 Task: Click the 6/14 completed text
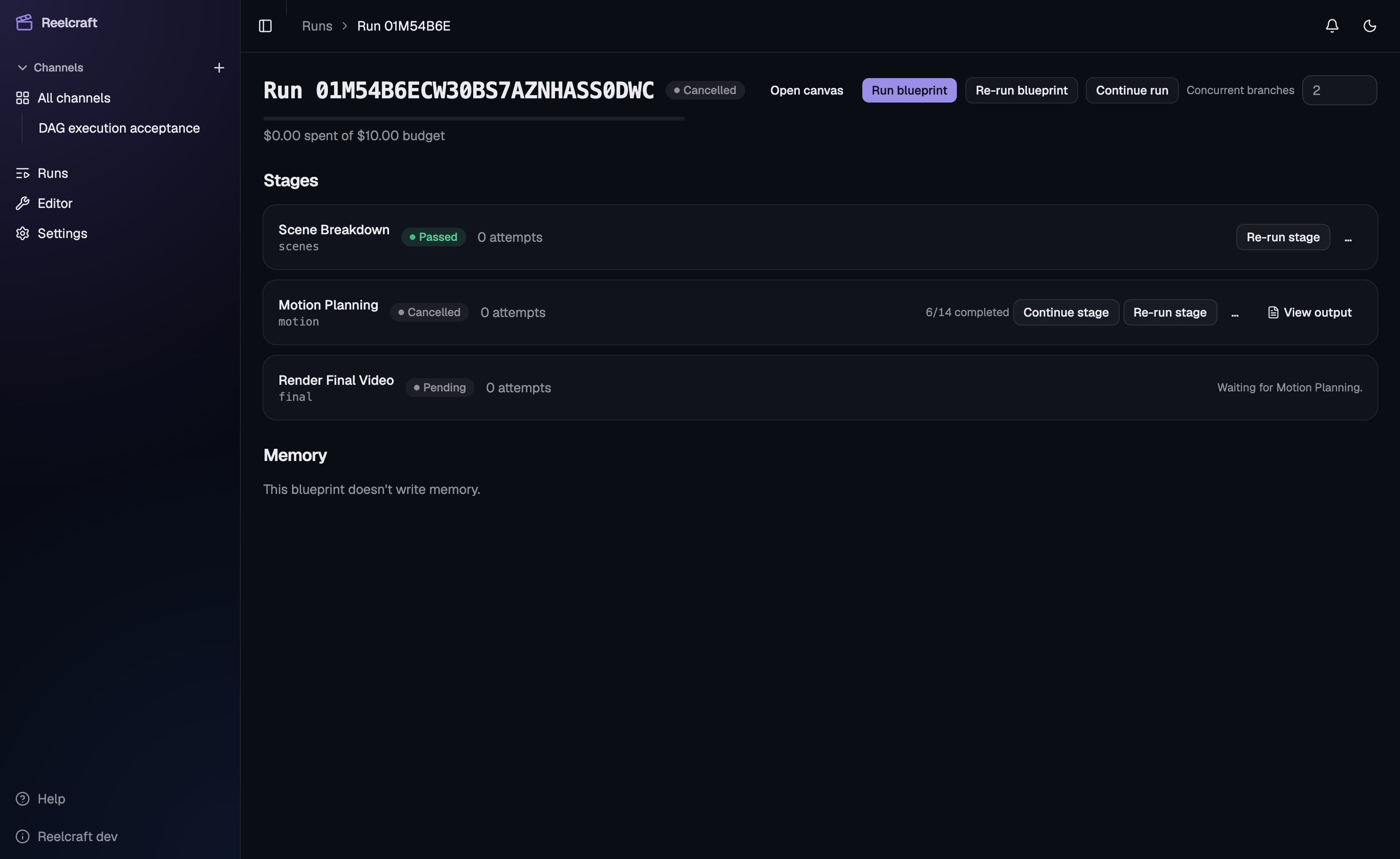point(967,312)
